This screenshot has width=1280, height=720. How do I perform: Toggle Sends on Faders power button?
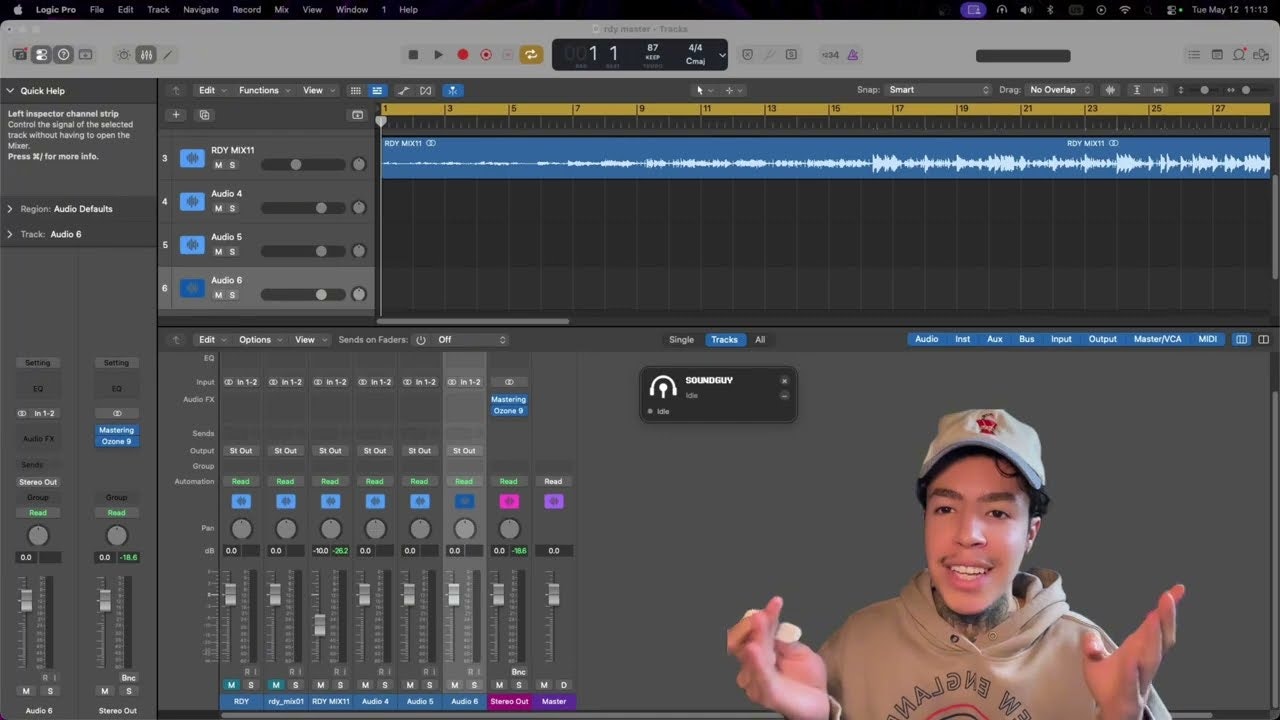coord(421,340)
